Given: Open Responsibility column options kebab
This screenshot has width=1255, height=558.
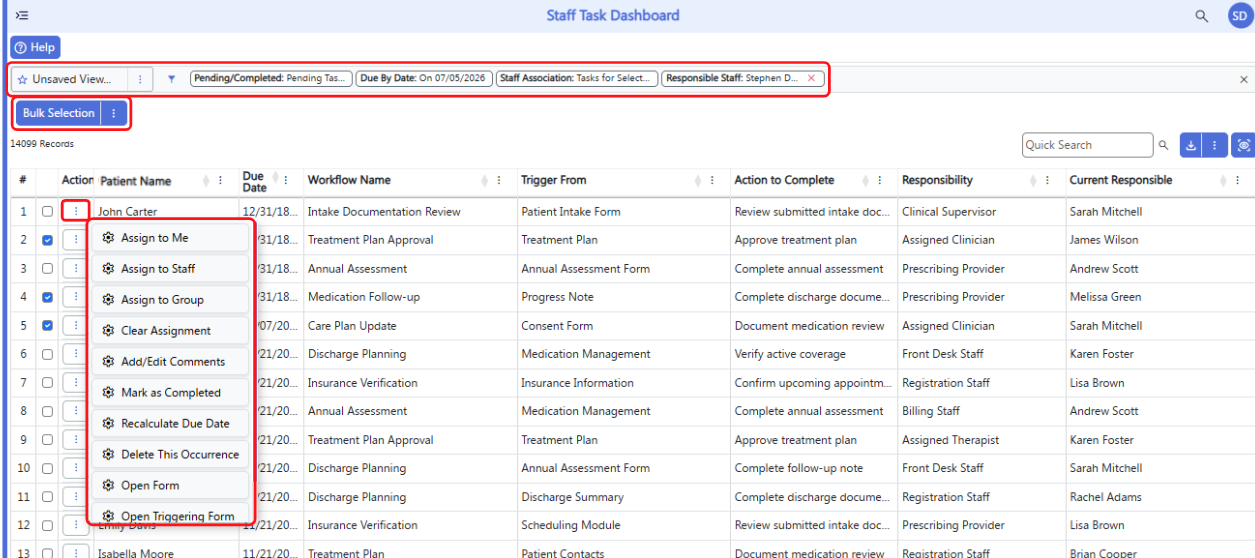Looking at the screenshot, I should tap(1047, 181).
